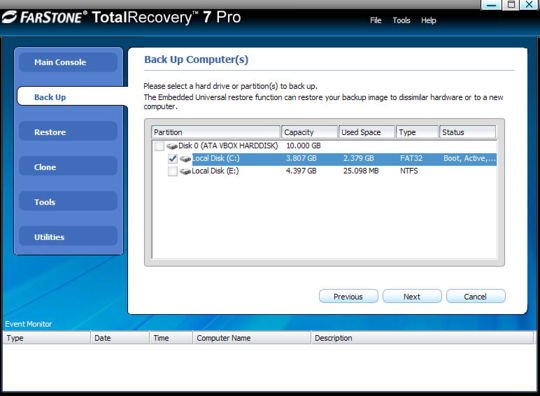Viewport: 540px width, 396px height.
Task: Click the Event Monitor label
Action: point(28,324)
